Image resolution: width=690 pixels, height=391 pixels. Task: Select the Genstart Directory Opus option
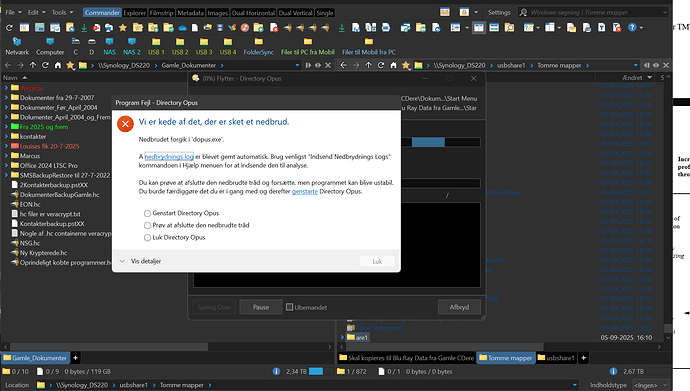[147, 213]
